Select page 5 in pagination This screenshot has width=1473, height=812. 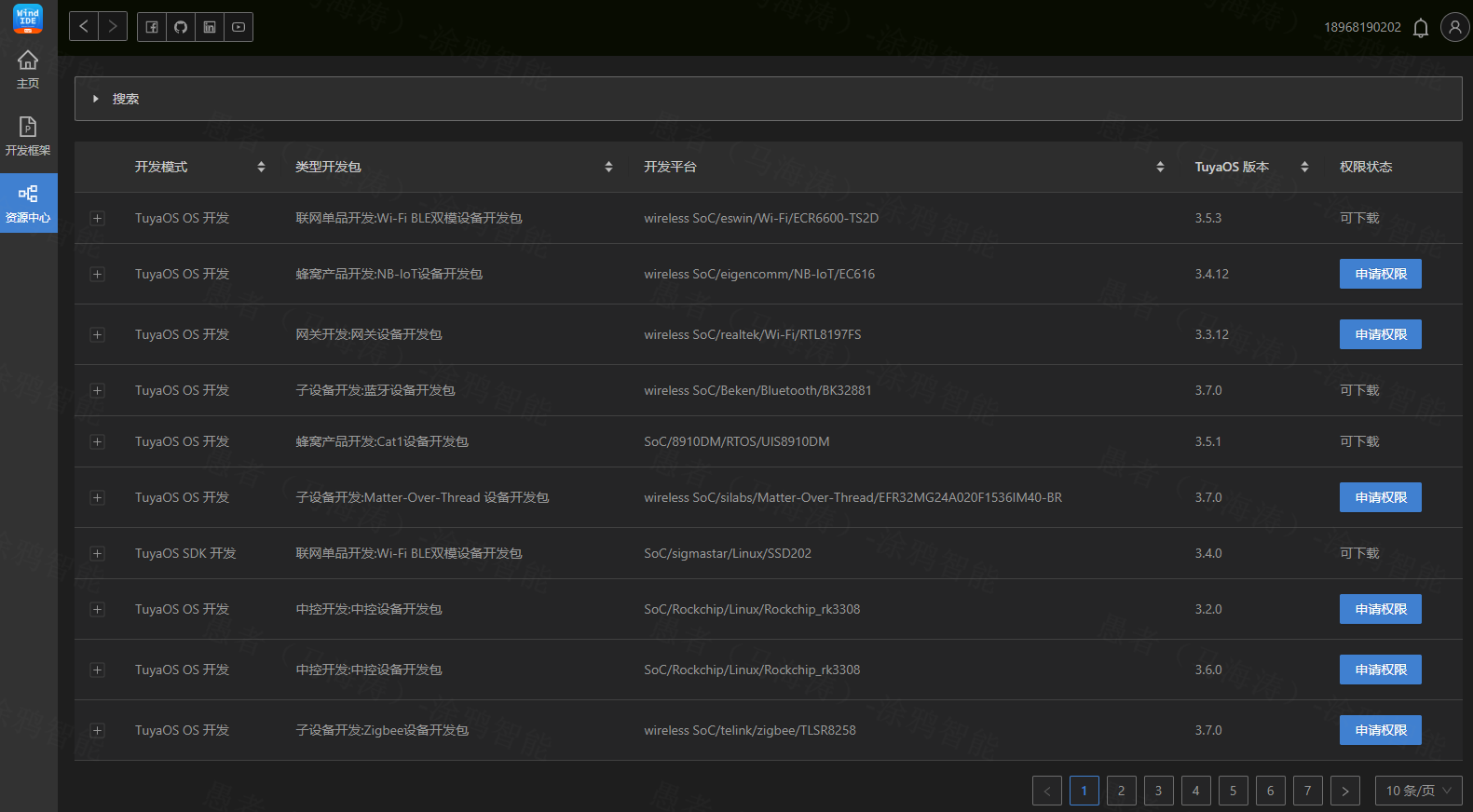(x=1234, y=791)
